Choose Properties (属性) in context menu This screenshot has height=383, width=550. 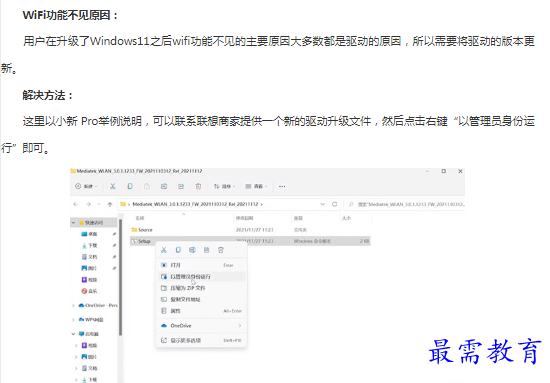pos(201,311)
